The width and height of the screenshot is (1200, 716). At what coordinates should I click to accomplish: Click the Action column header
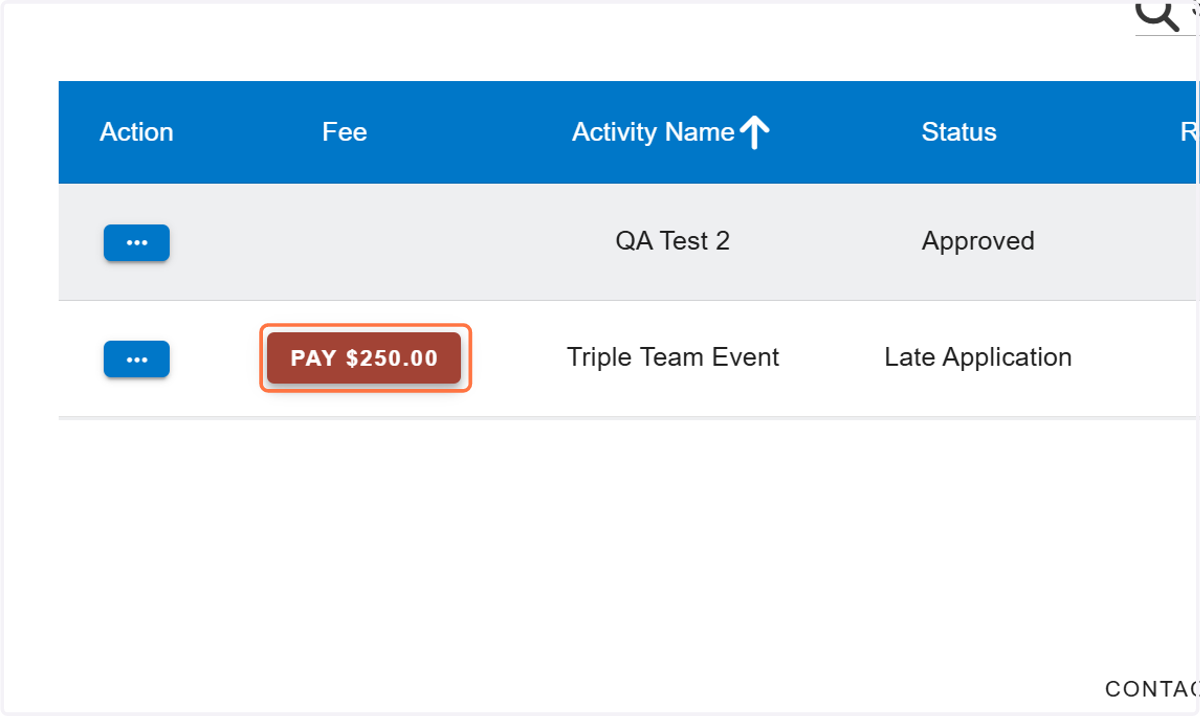[136, 132]
